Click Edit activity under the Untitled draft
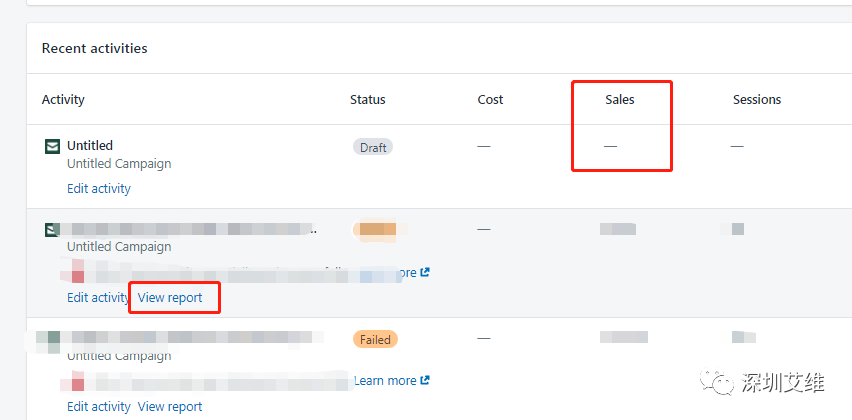This screenshot has height=420, width=852. pyautogui.click(x=99, y=189)
